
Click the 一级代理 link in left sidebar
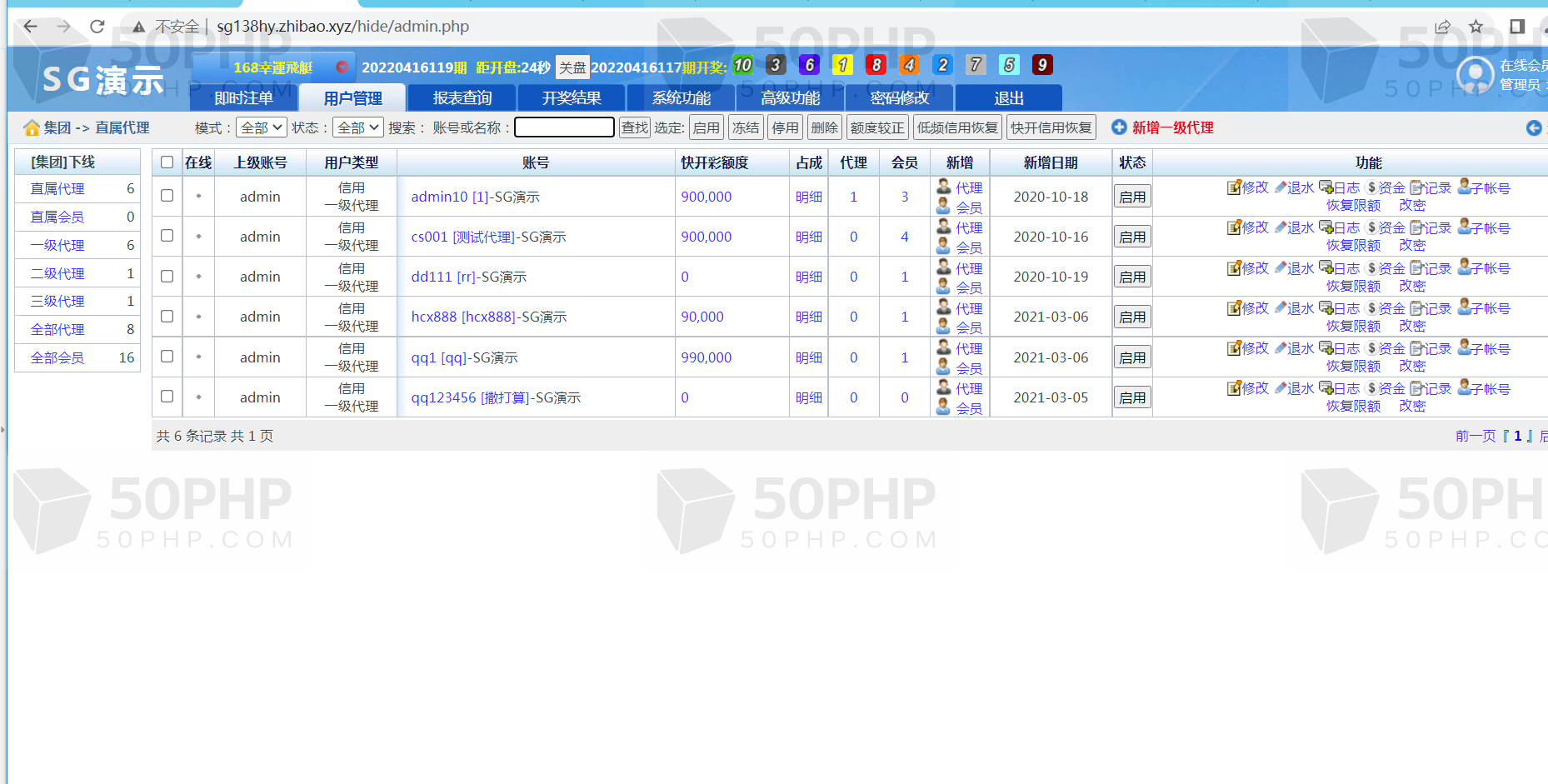57,245
